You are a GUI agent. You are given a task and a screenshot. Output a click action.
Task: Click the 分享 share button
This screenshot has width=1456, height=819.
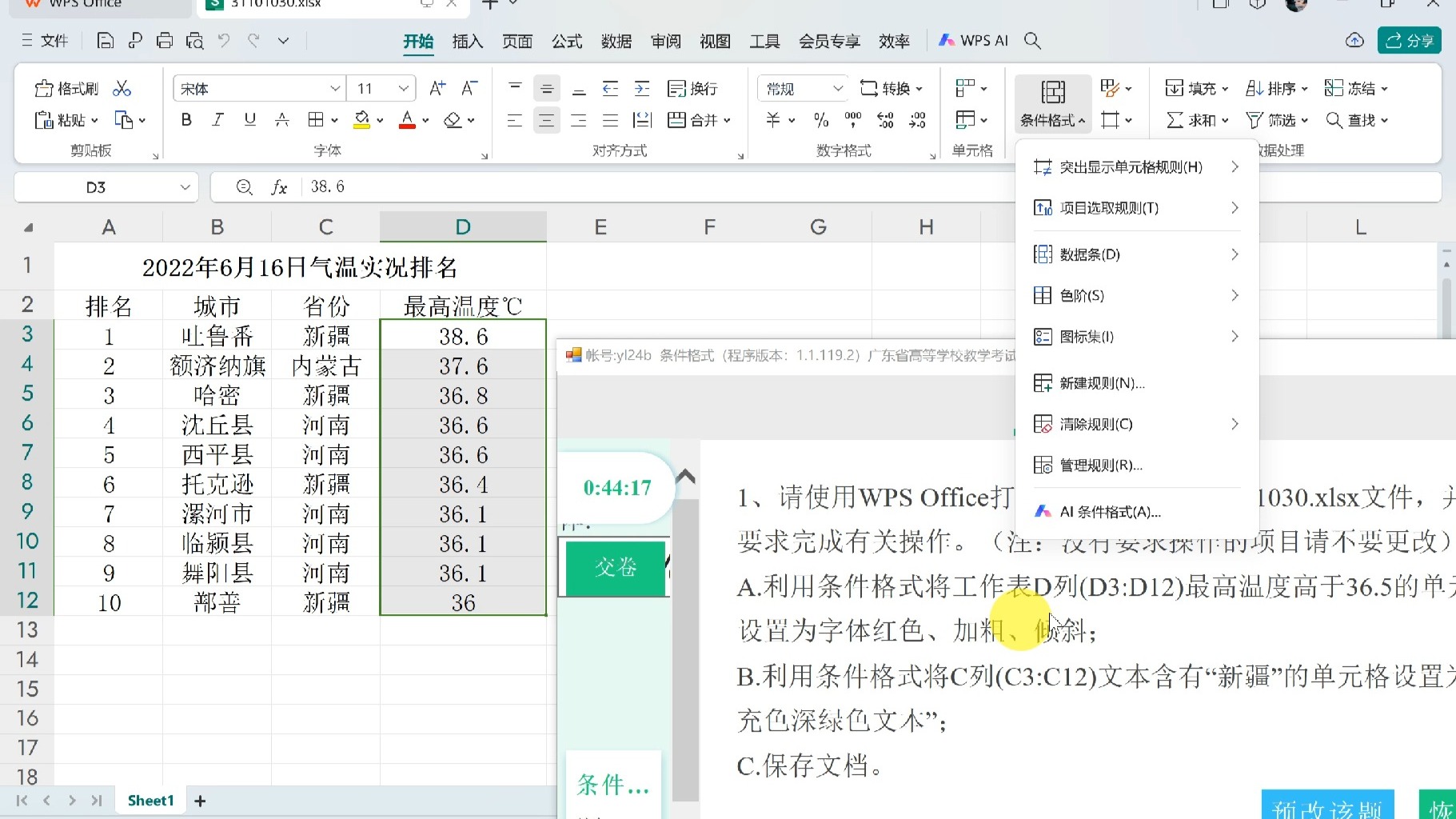point(1410,40)
